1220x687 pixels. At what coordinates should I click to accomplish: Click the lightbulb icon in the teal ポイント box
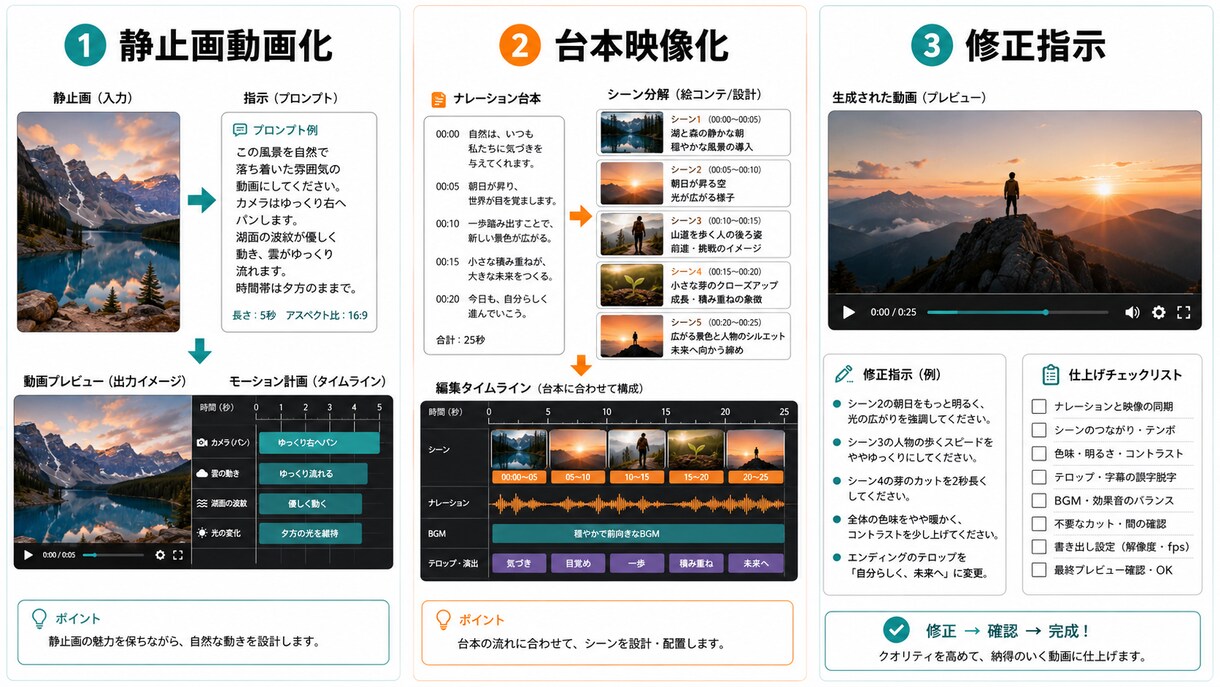click(x=39, y=618)
